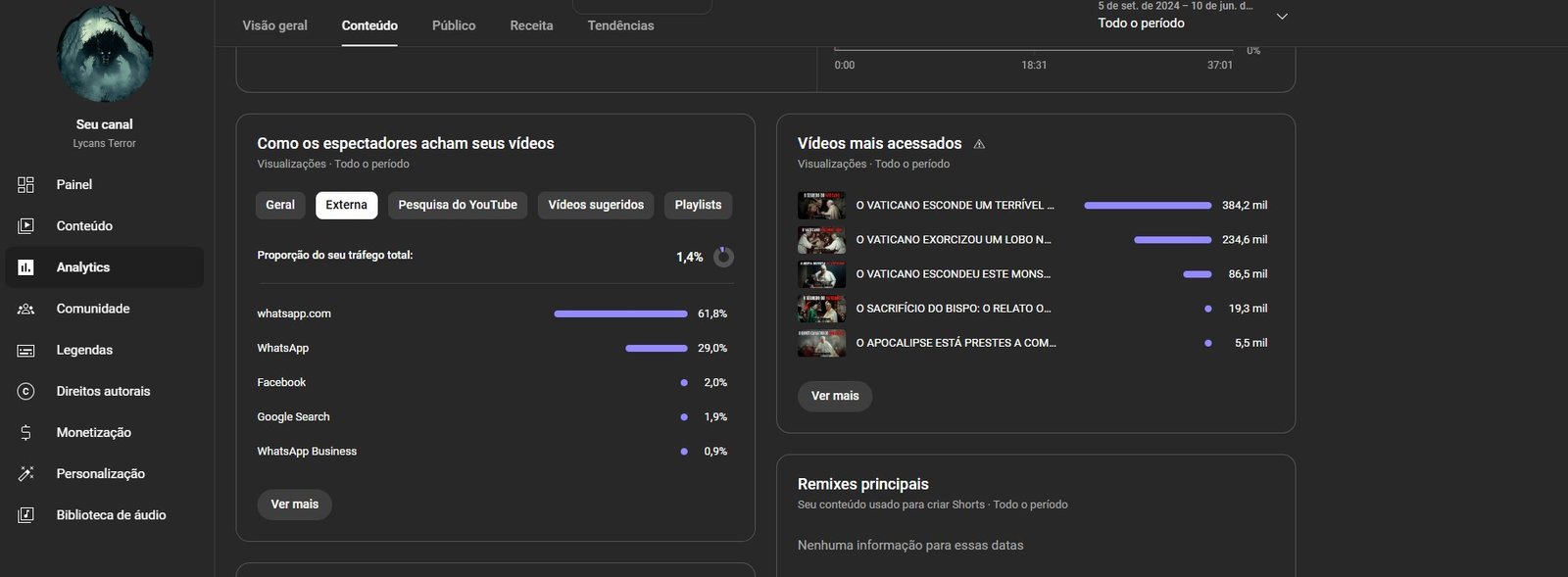Open video O VATICANO EXORCIZOU UM LOBO
This screenshot has height=577, width=1568.
coord(954,239)
